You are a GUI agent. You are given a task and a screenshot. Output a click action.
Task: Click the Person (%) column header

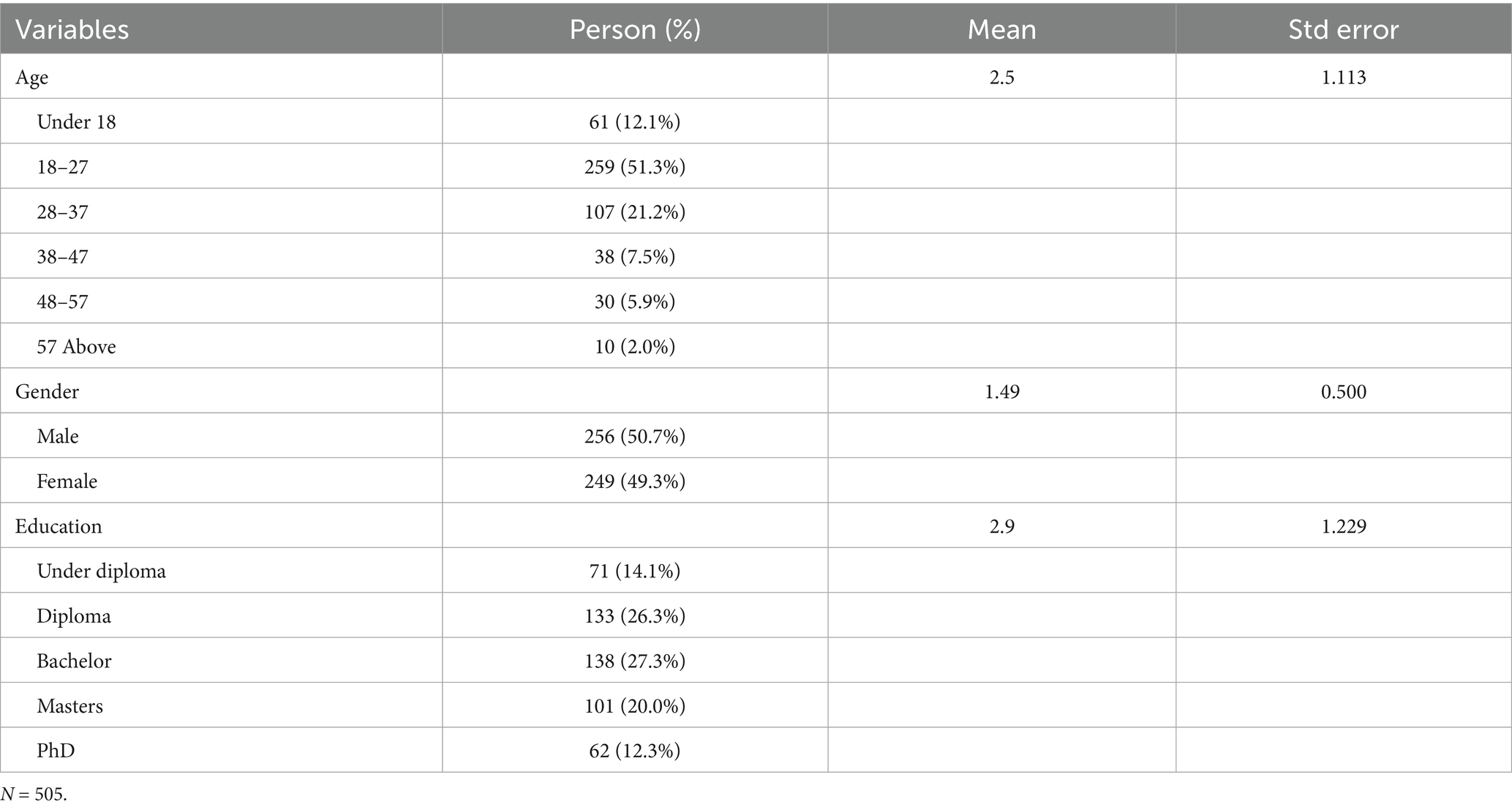[x=634, y=30]
